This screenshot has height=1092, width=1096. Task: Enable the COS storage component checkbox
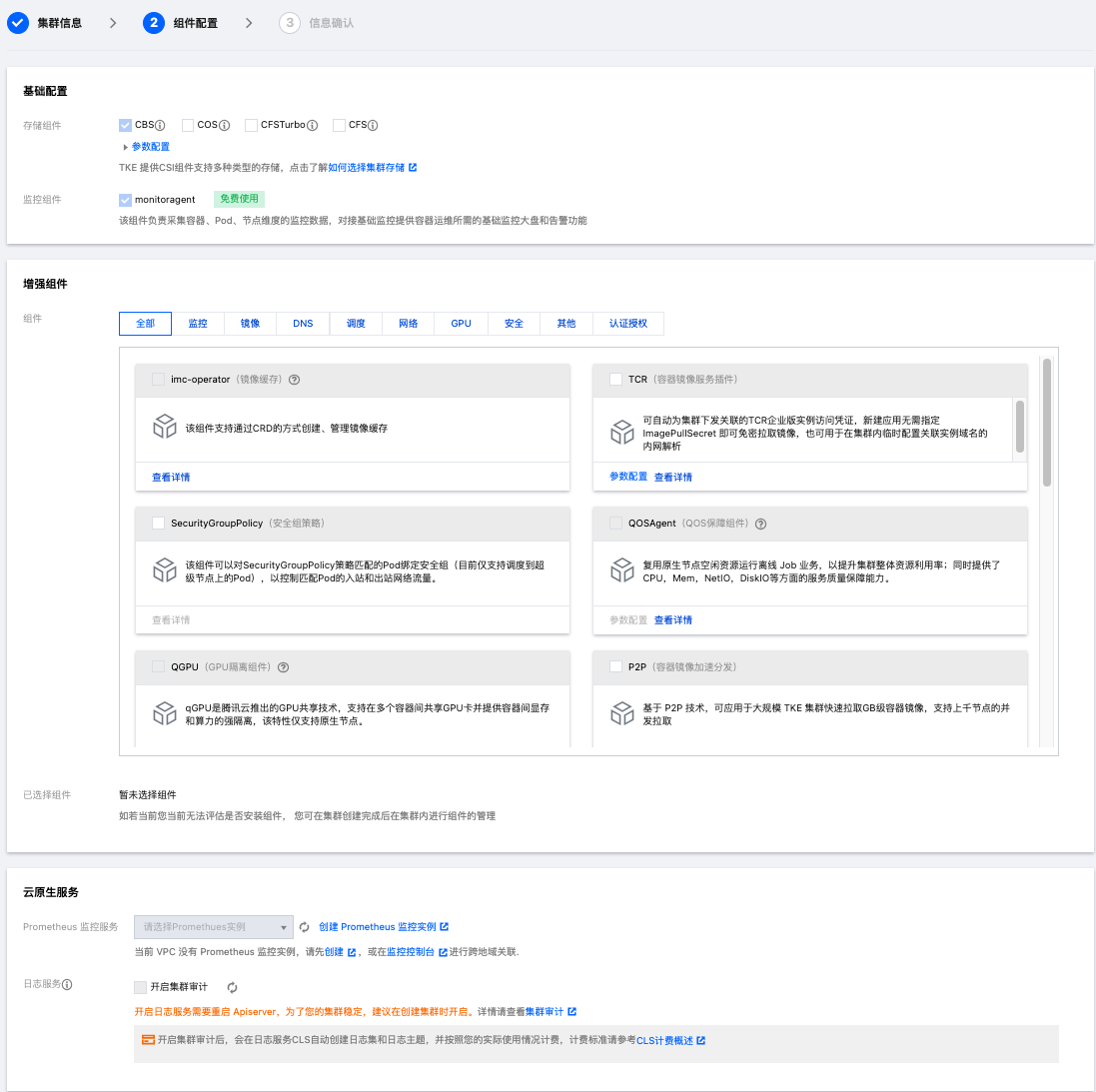(x=188, y=126)
